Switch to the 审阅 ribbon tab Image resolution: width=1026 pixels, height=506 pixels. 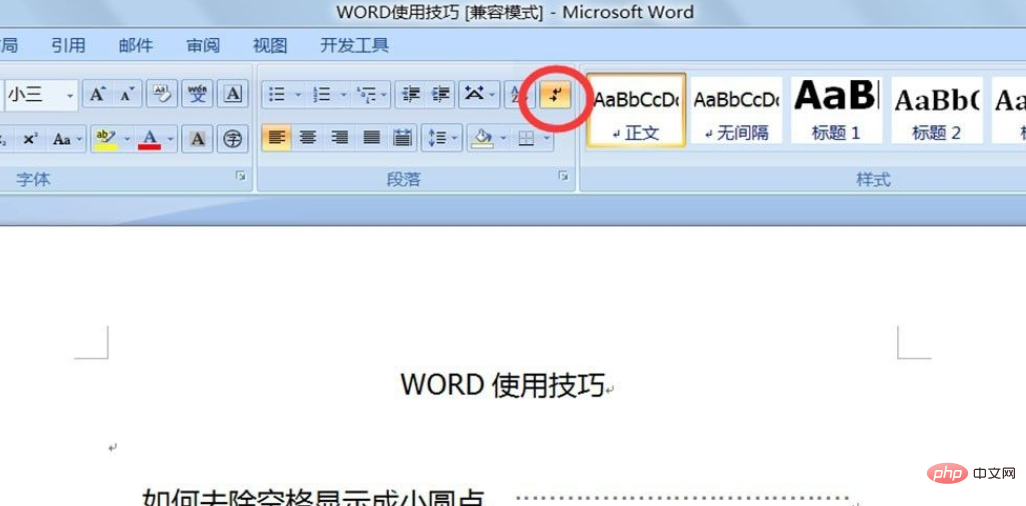click(x=203, y=45)
